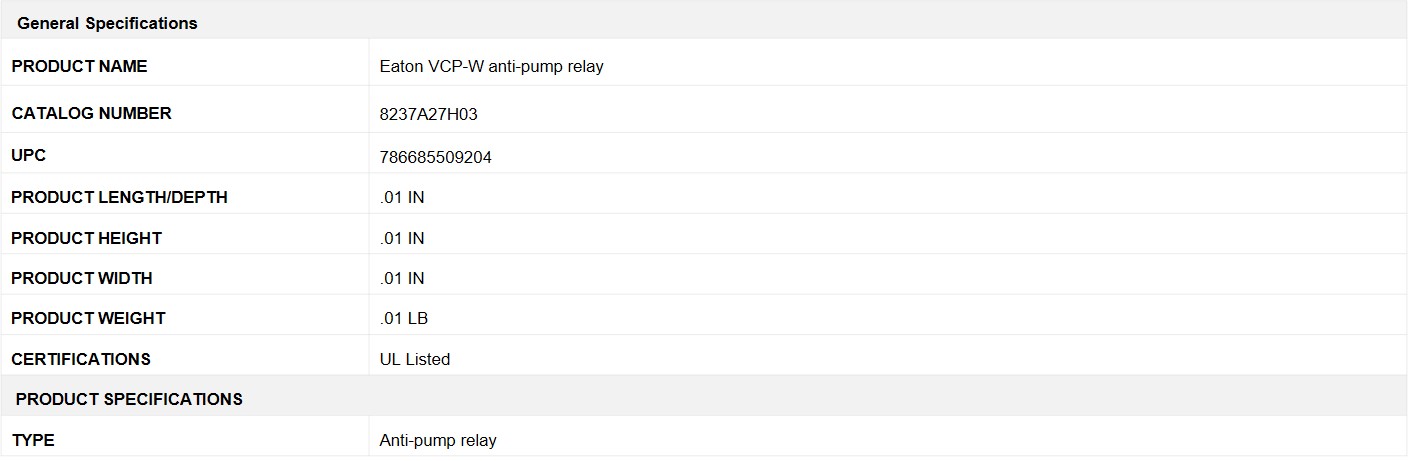Select the UPC value 786685509204
1408x461 pixels.
coord(436,158)
